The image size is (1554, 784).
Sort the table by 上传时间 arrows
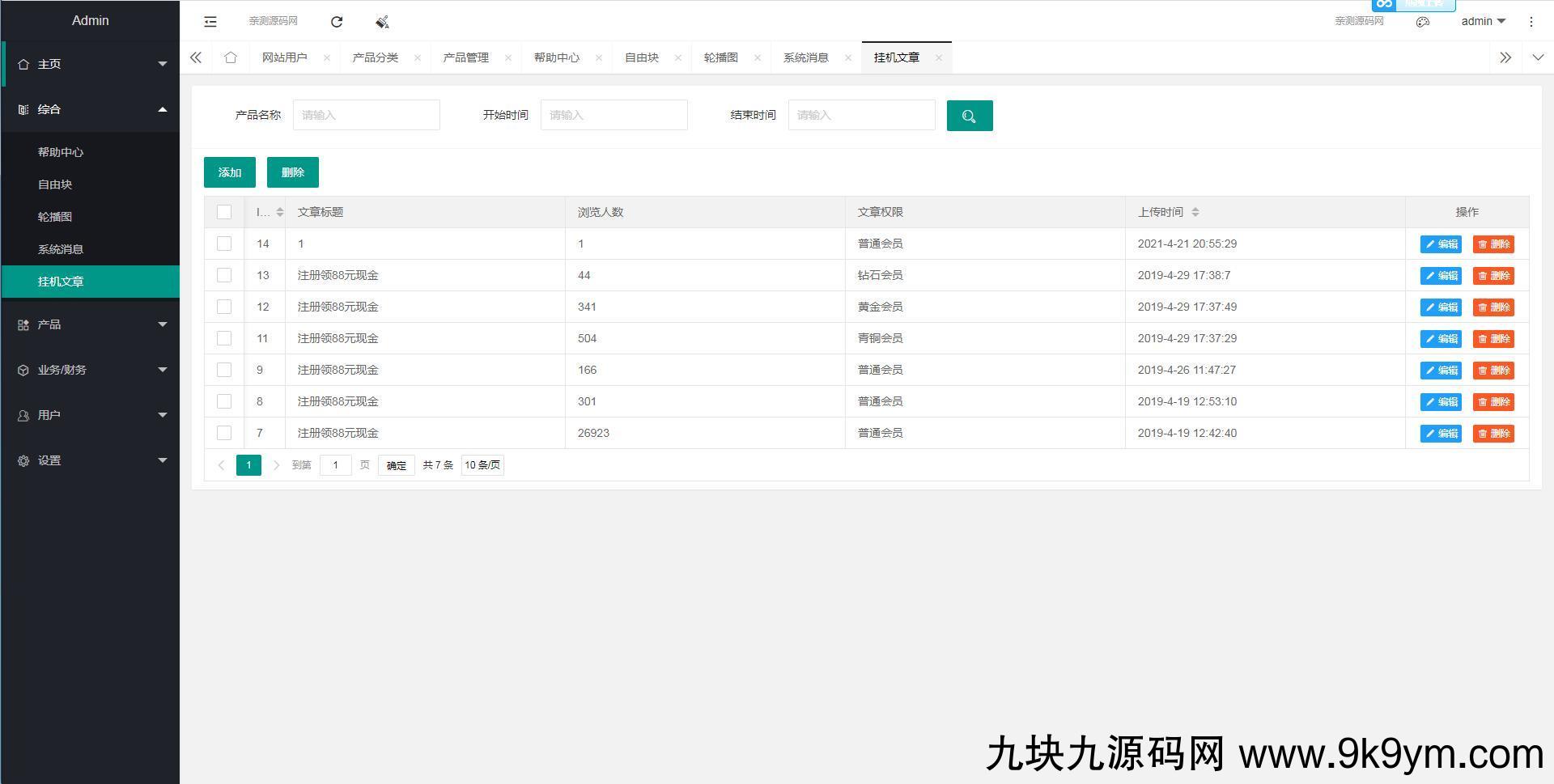tap(1195, 212)
